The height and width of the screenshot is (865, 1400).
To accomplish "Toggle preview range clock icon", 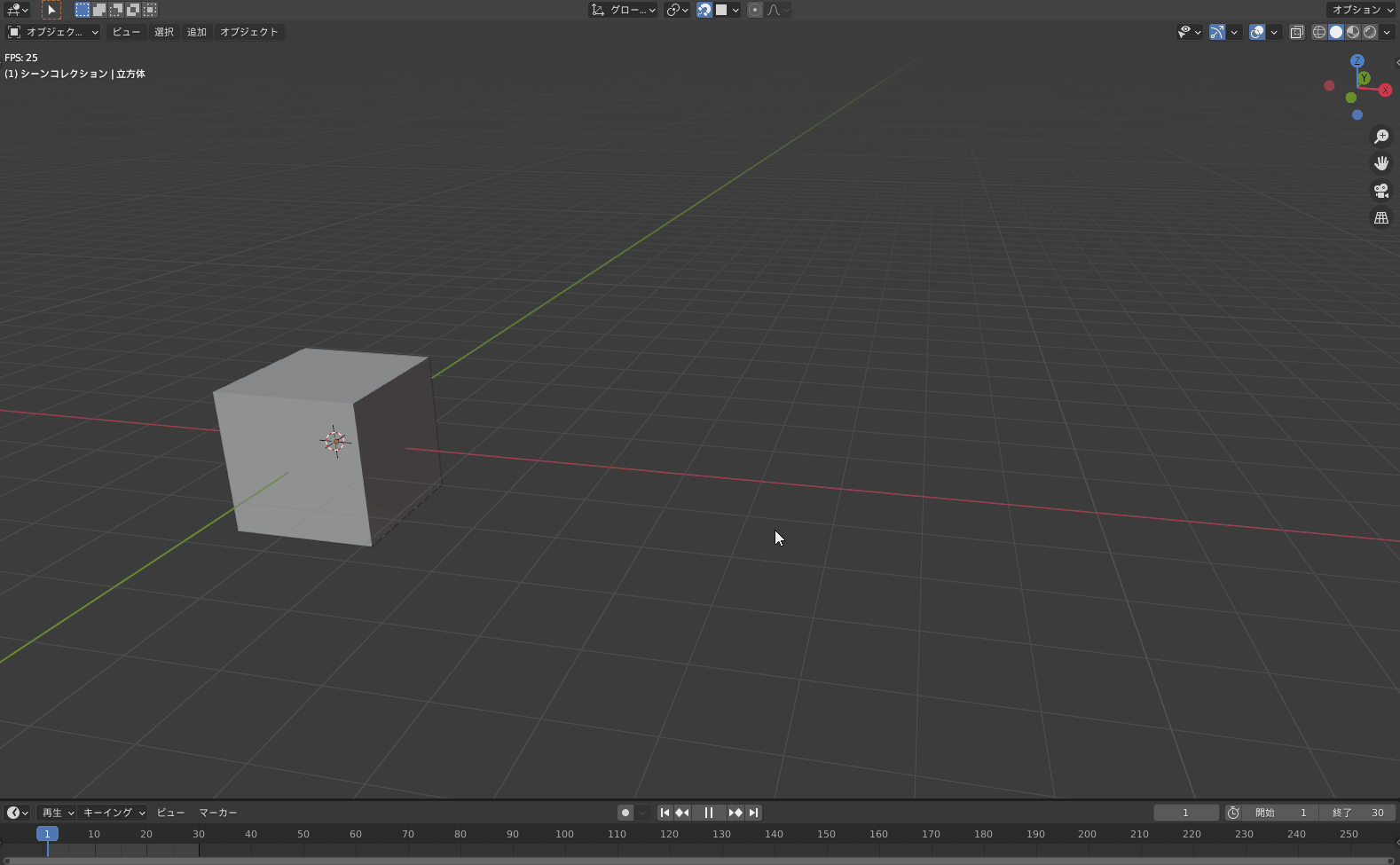I will (x=1233, y=813).
